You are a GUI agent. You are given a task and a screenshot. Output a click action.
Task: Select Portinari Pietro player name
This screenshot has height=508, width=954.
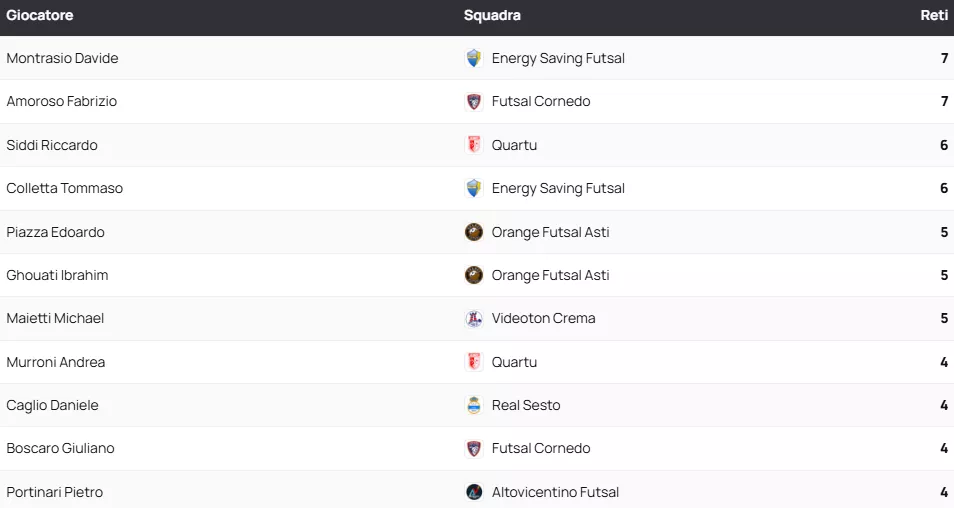click(x=54, y=492)
